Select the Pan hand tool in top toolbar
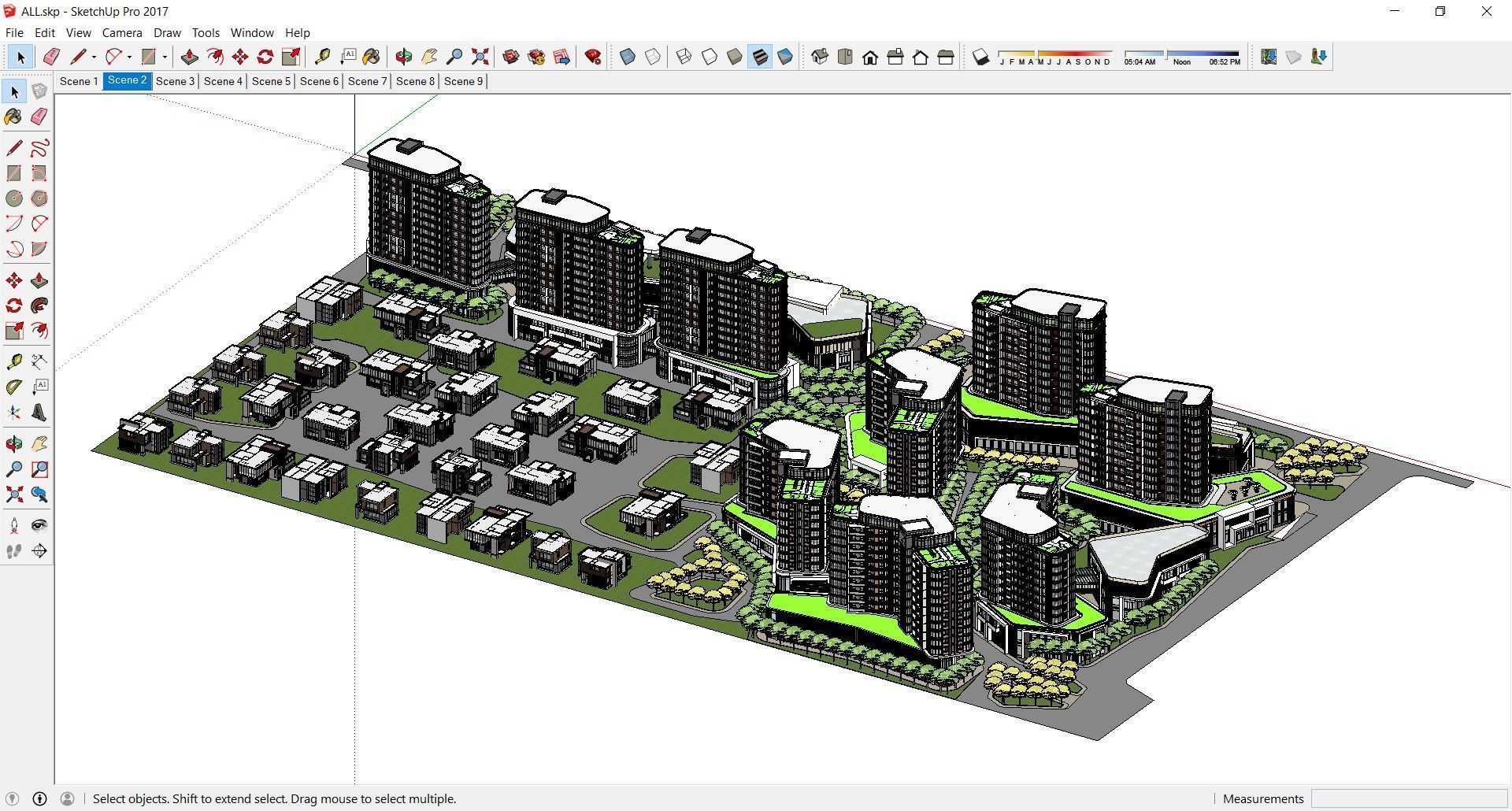 [429, 57]
